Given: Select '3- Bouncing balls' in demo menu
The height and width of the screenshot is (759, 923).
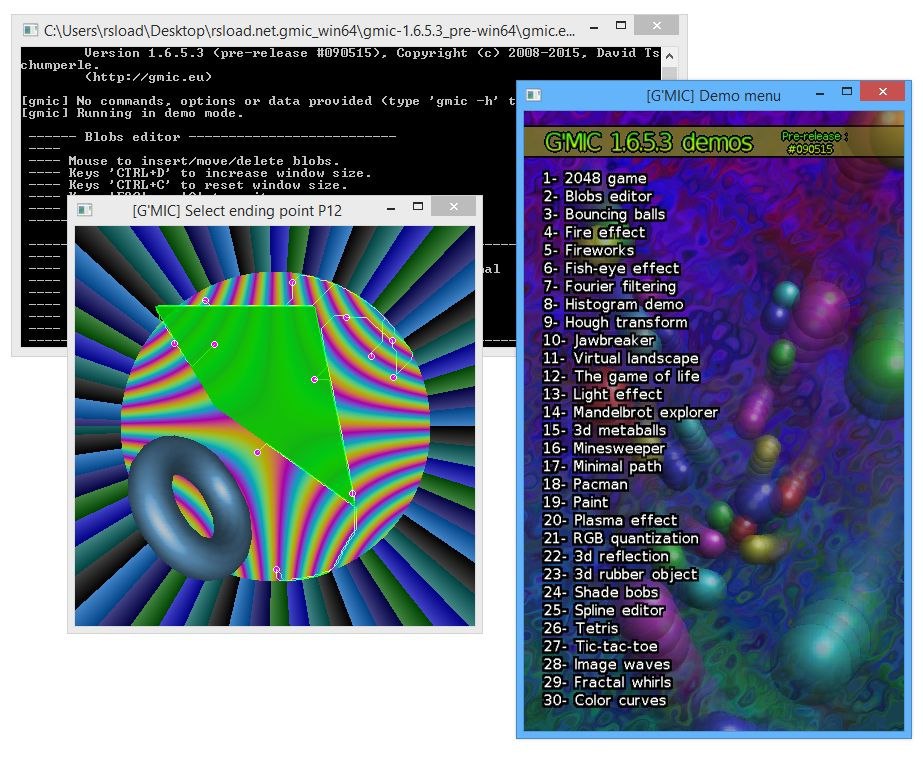Looking at the screenshot, I should pyautogui.click(x=604, y=214).
